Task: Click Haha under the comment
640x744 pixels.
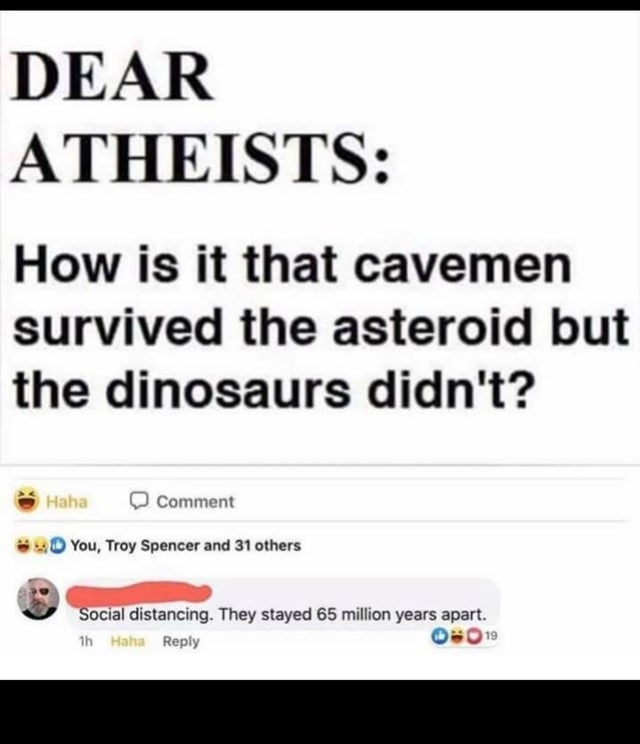Action: (128, 642)
